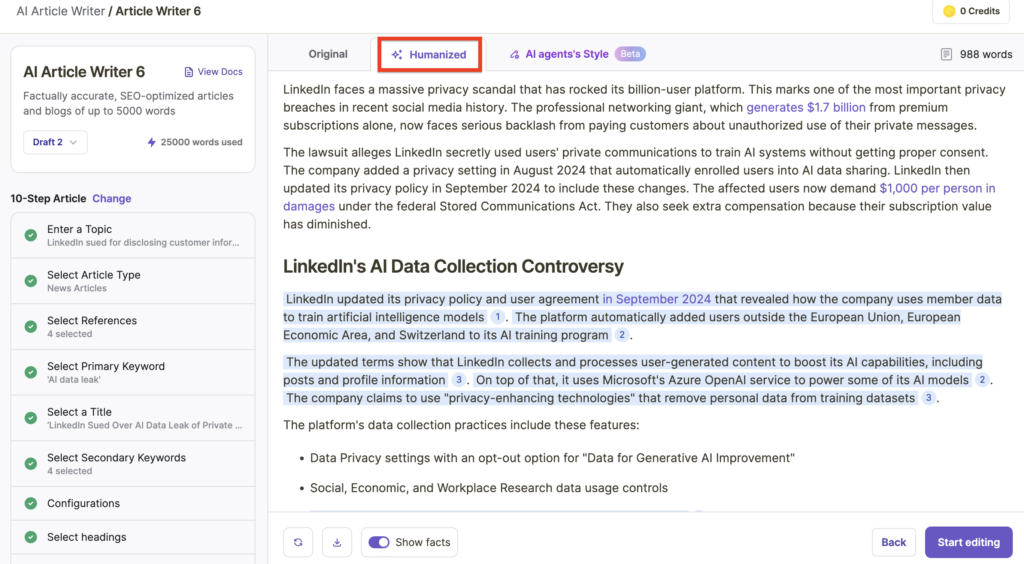The image size is (1024, 564).
Task: Open the Enter a Topic step
Action: tap(133, 235)
